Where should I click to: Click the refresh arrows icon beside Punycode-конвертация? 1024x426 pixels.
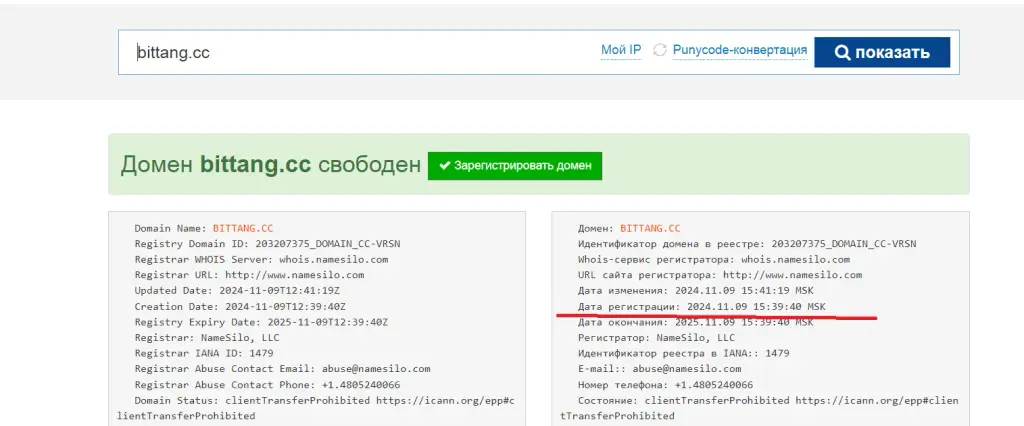pyautogui.click(x=660, y=50)
